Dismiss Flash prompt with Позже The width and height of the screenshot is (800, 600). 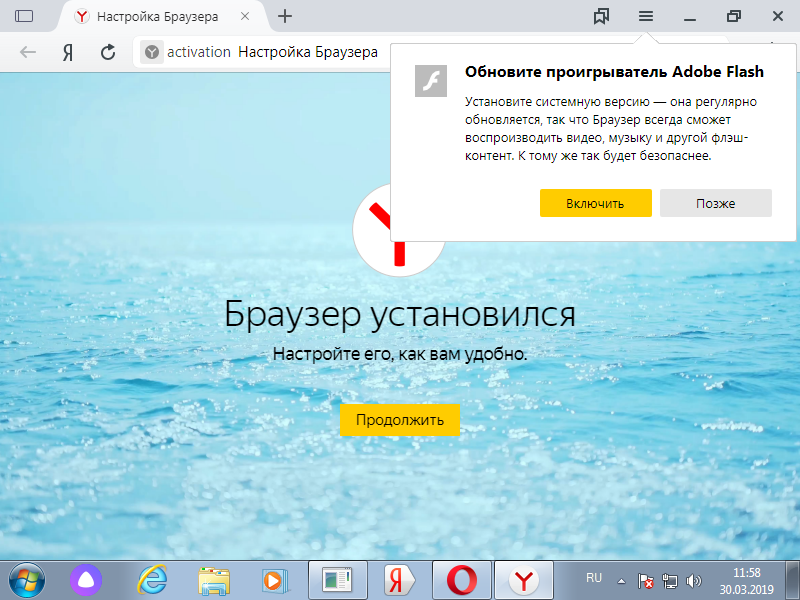click(715, 203)
